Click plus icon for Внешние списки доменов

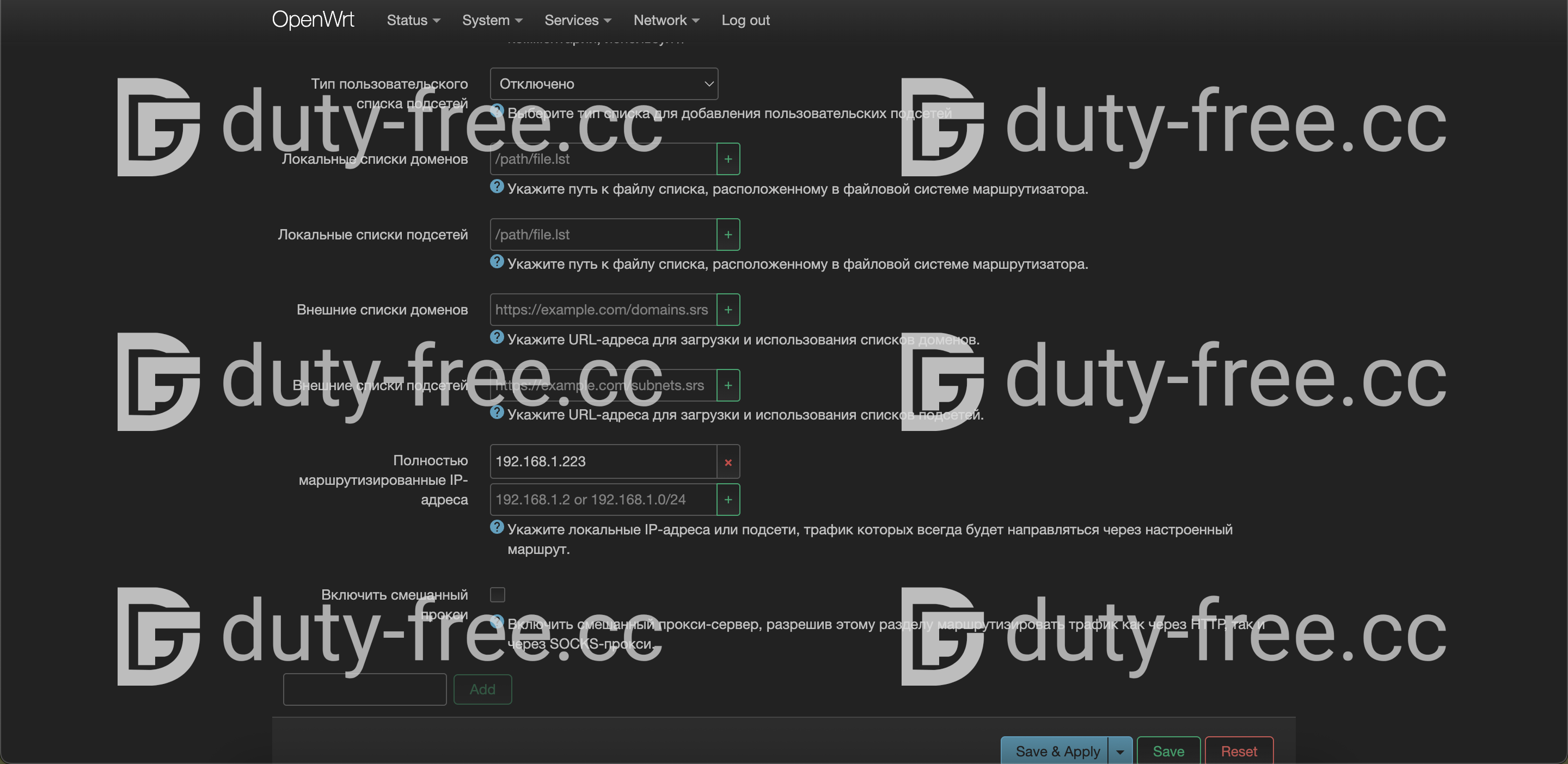[x=728, y=310]
